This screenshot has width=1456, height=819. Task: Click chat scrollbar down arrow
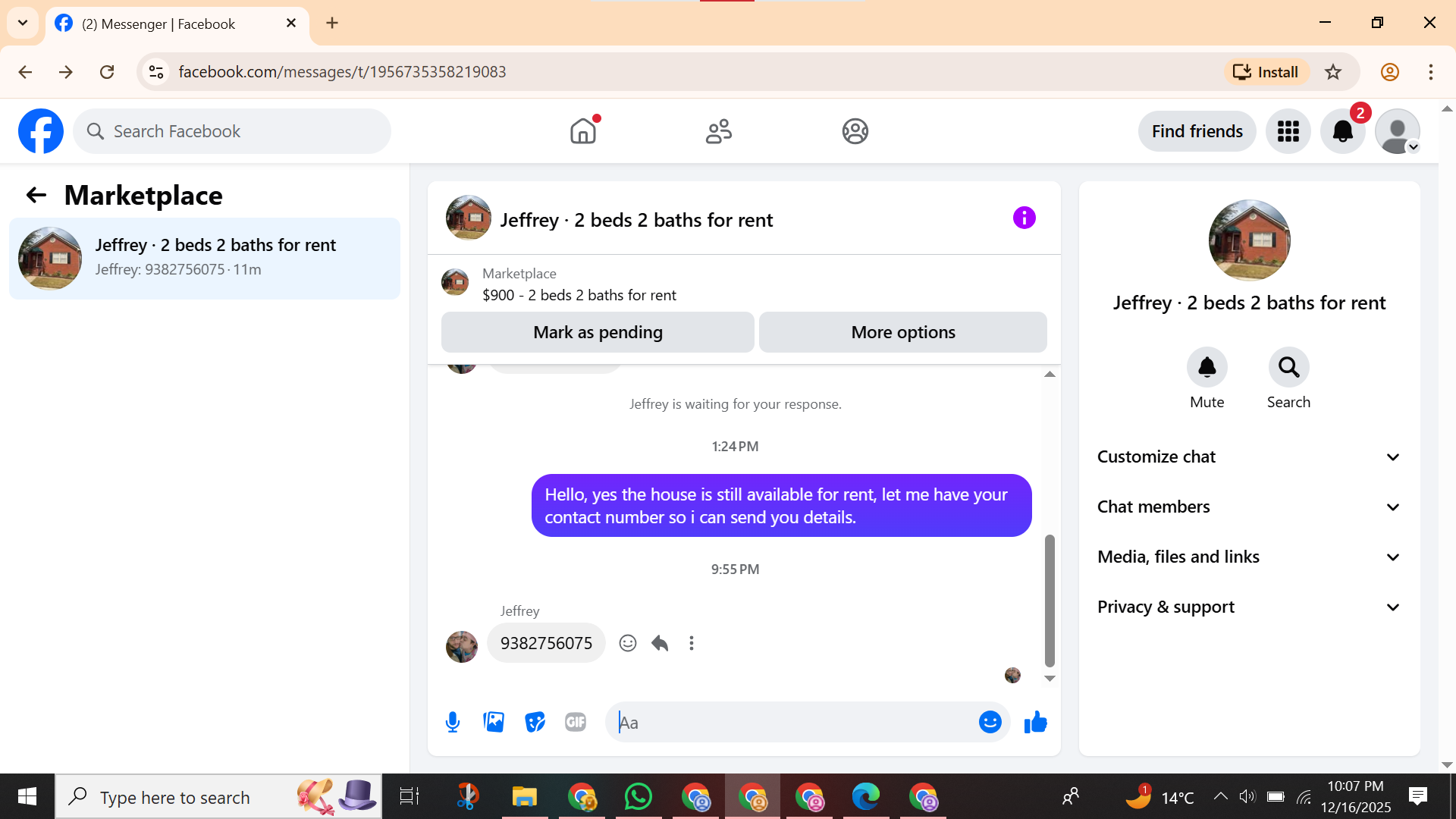click(x=1050, y=679)
